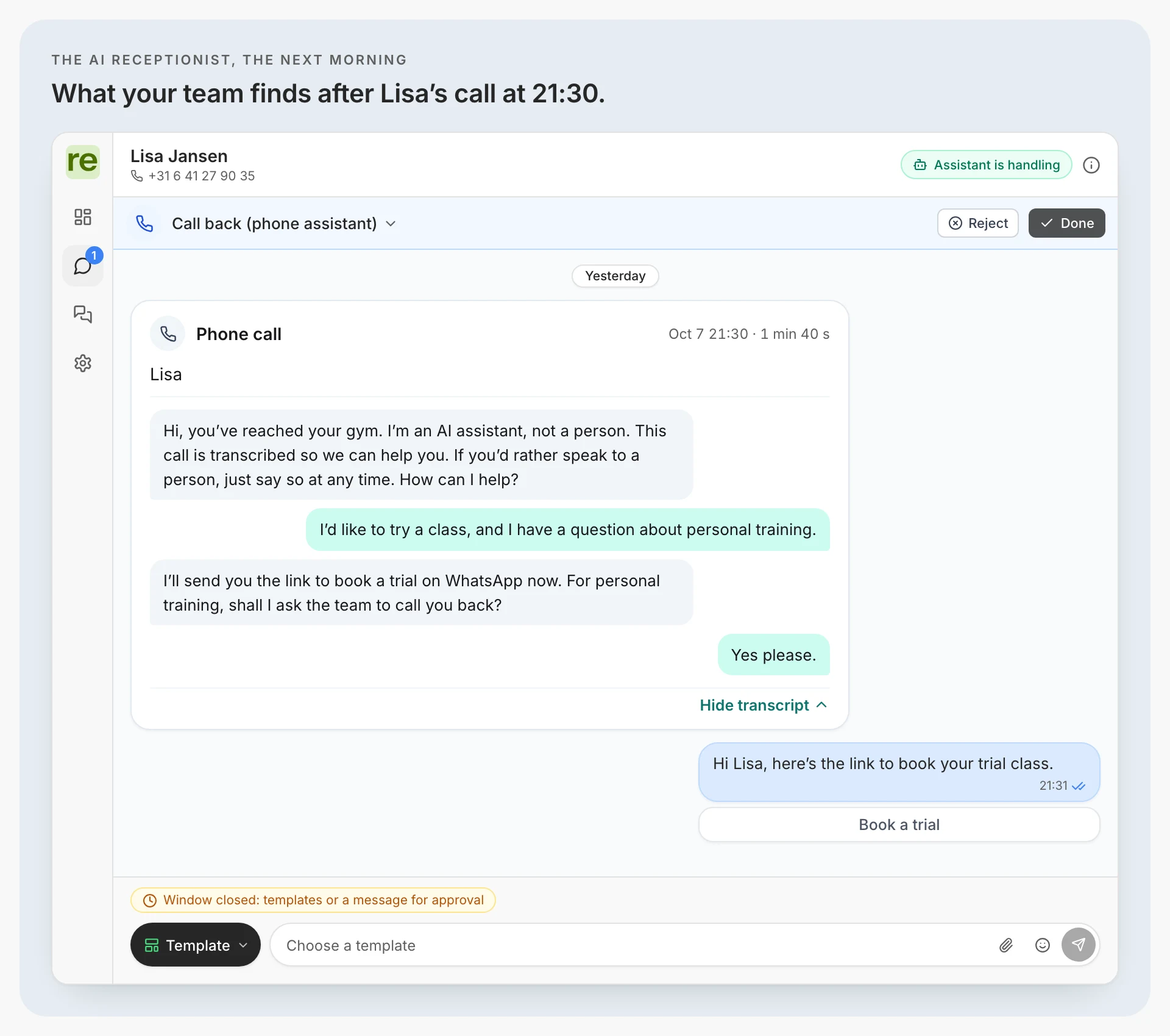Viewport: 1170px width, 1036px height.
Task: Open the inbox chat icon with badge
Action: pyautogui.click(x=83, y=266)
